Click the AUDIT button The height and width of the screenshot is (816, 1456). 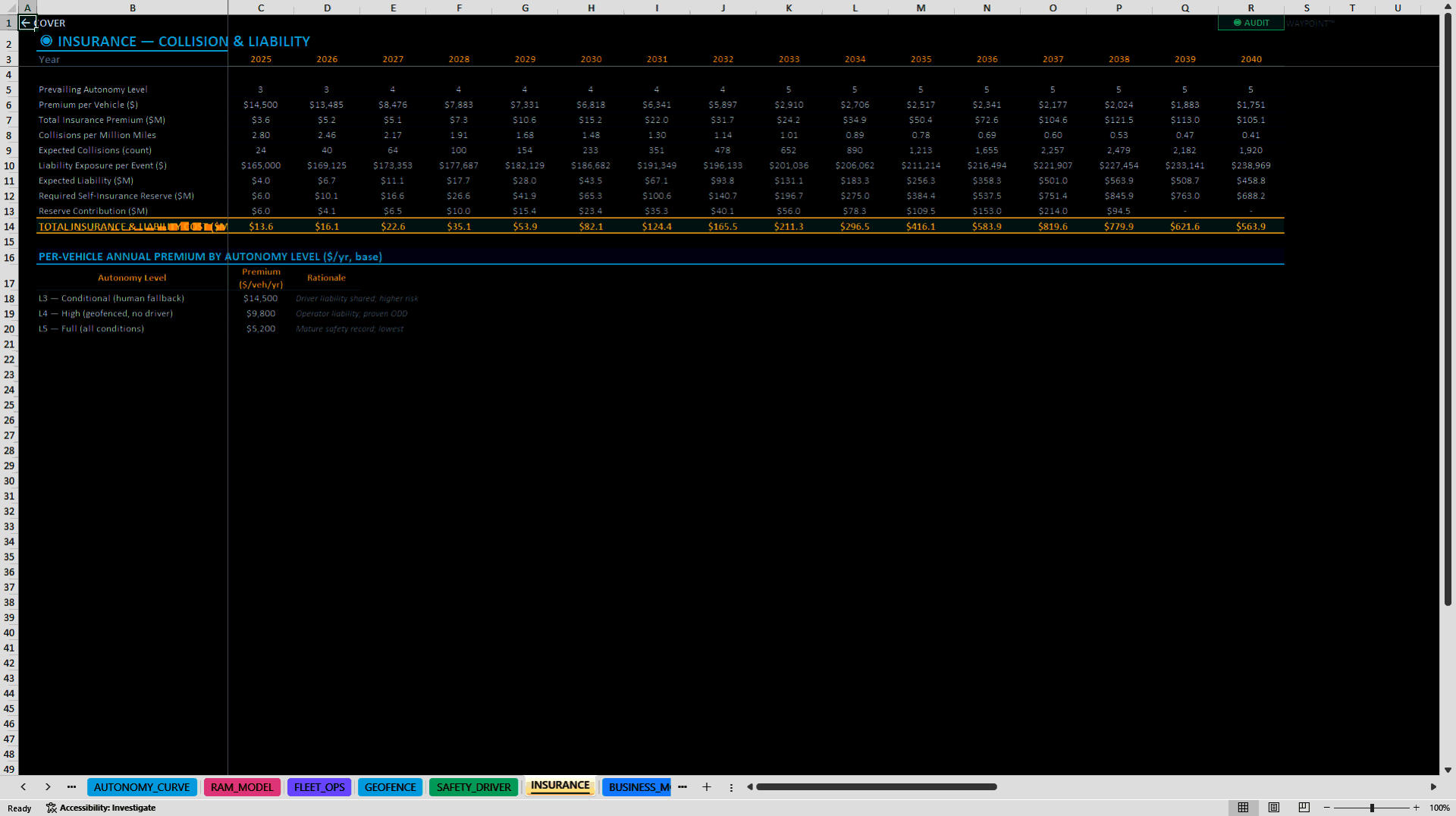click(1250, 23)
